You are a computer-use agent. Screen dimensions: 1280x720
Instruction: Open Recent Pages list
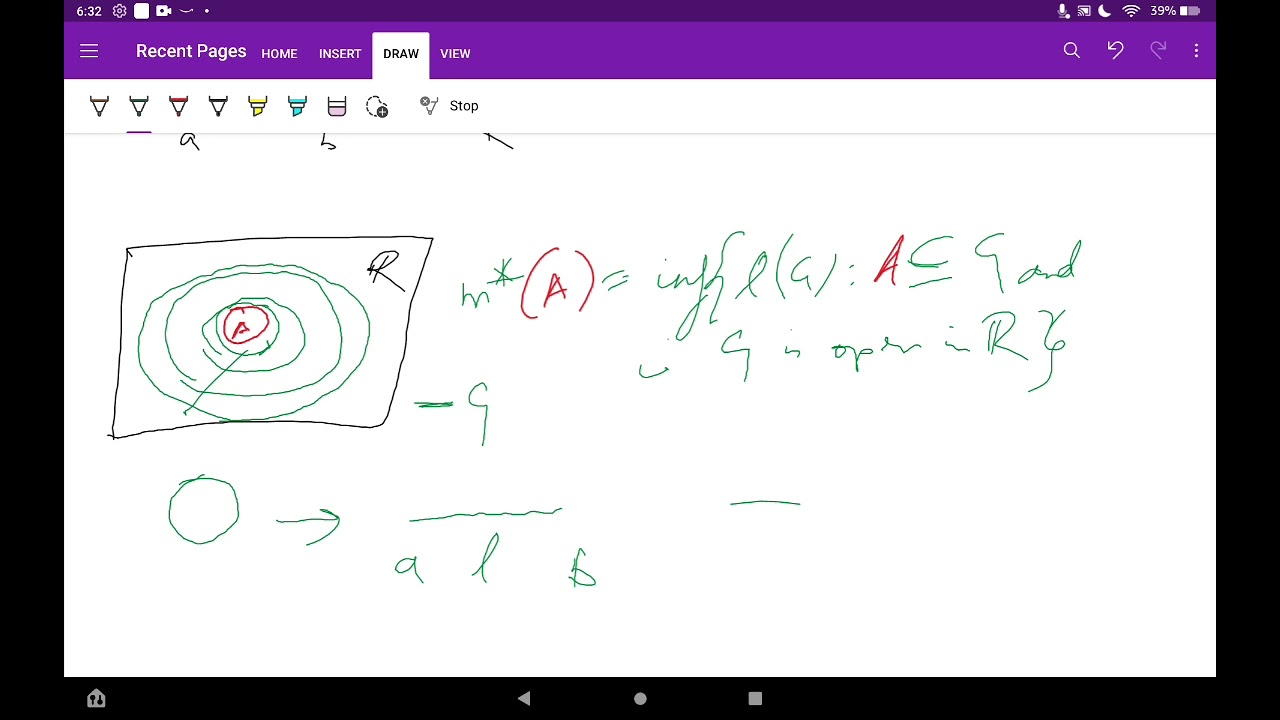191,51
